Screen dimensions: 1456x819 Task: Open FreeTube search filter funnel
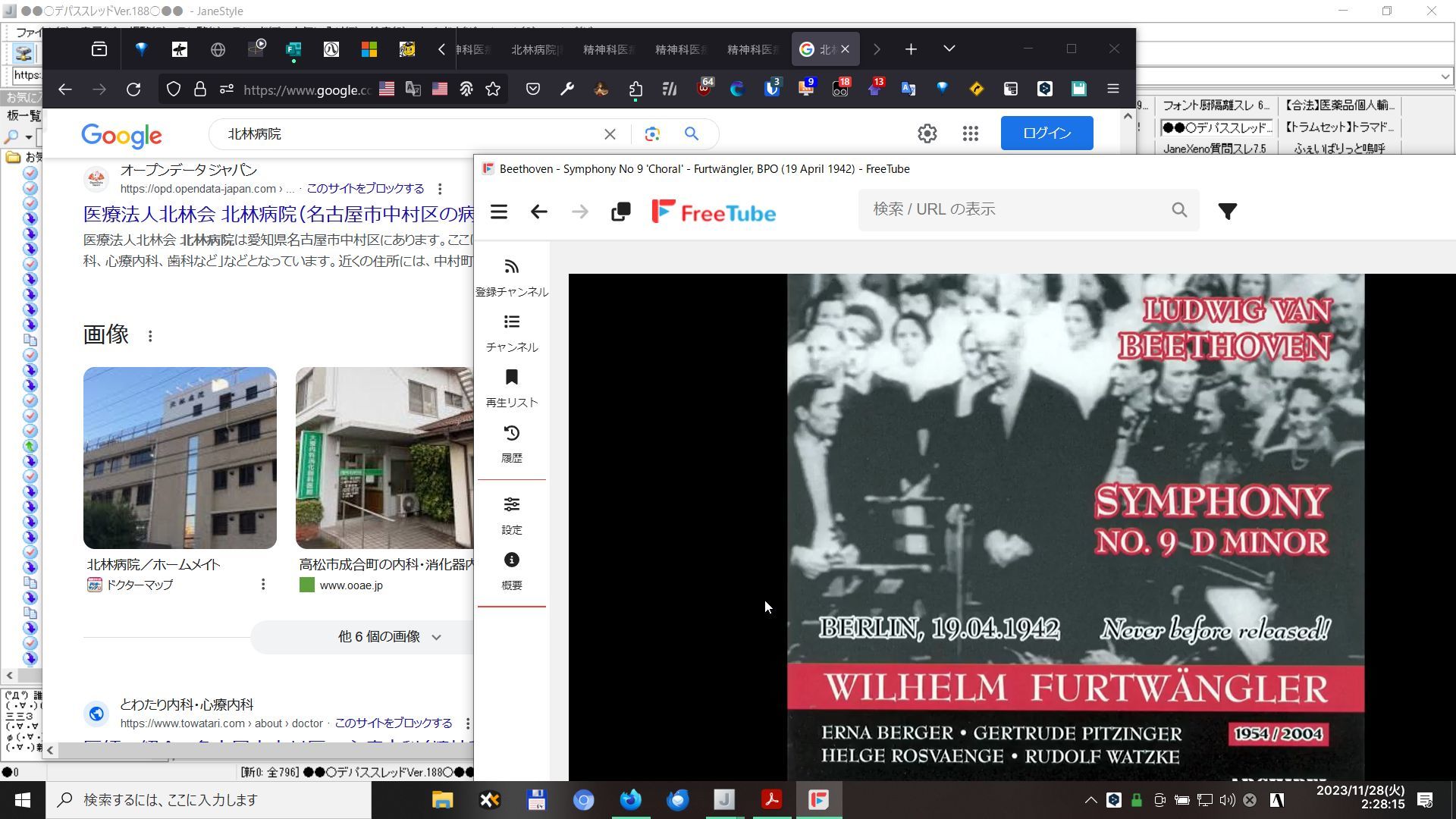coord(1227,211)
